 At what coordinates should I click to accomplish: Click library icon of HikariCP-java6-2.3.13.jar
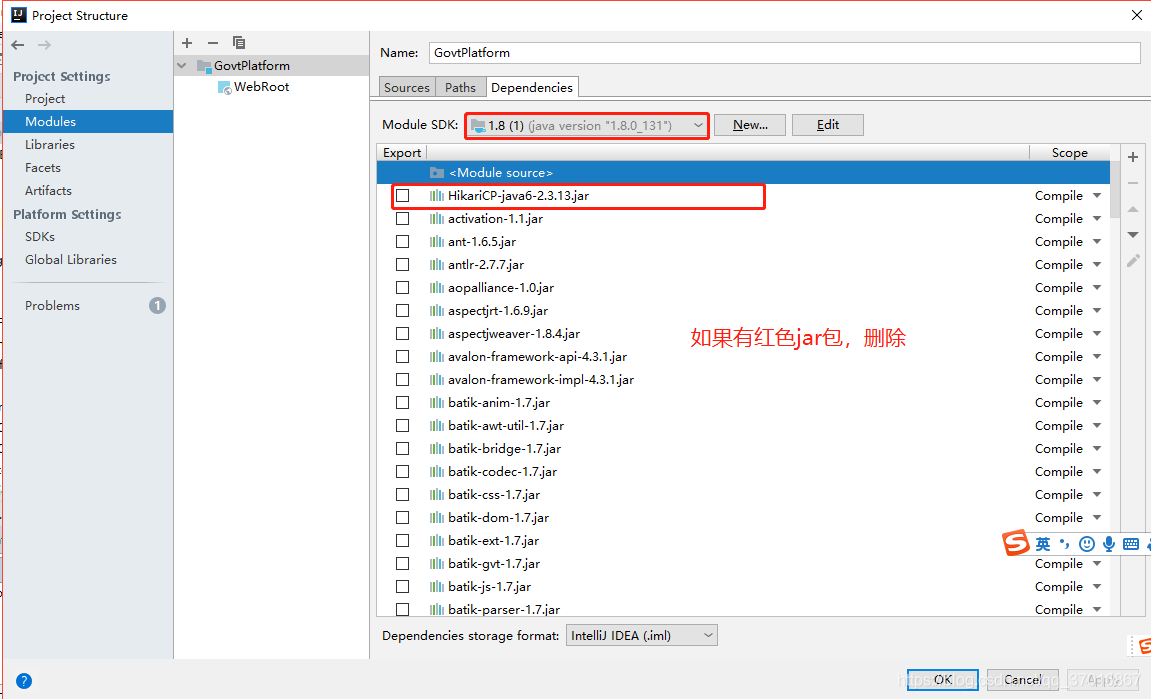click(437, 195)
